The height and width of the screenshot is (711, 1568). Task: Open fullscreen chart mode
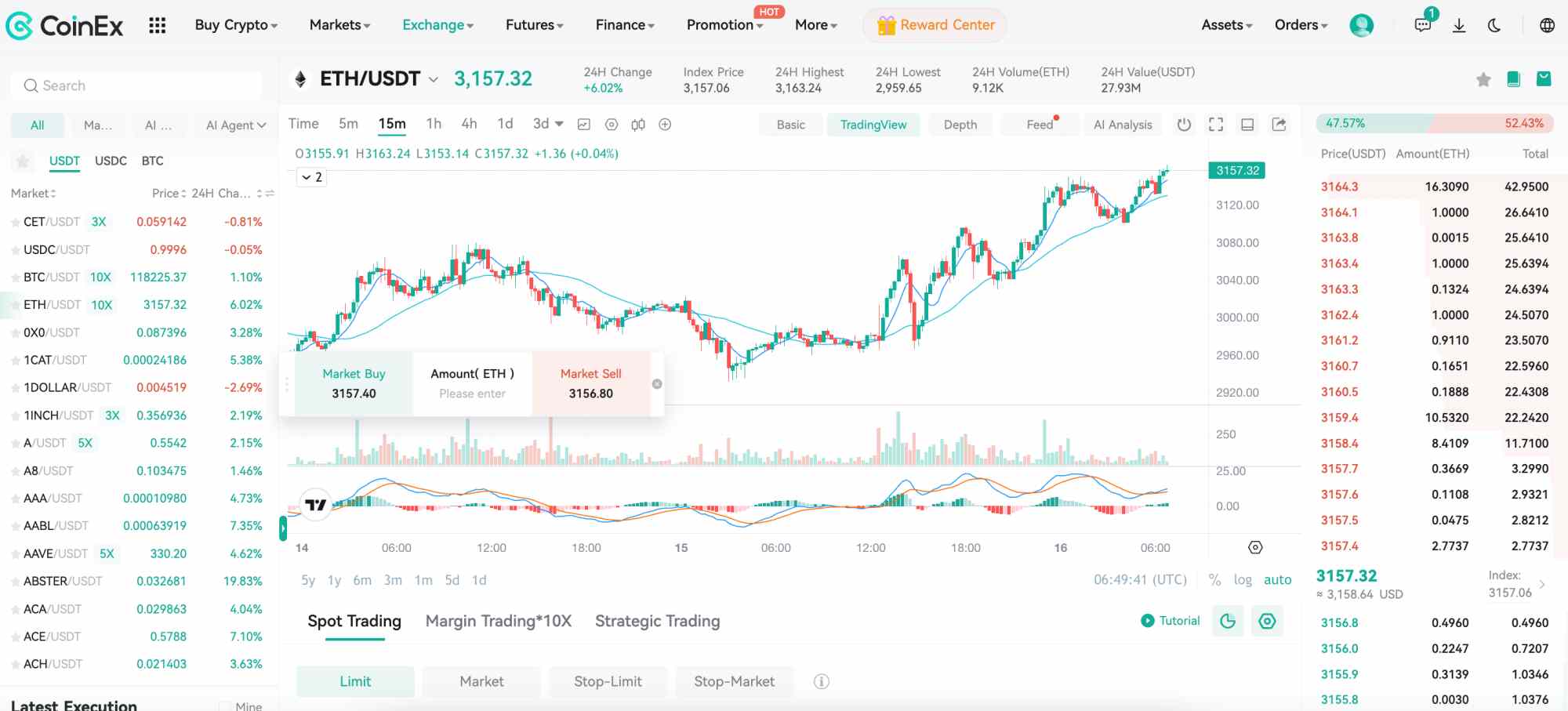(x=1215, y=124)
